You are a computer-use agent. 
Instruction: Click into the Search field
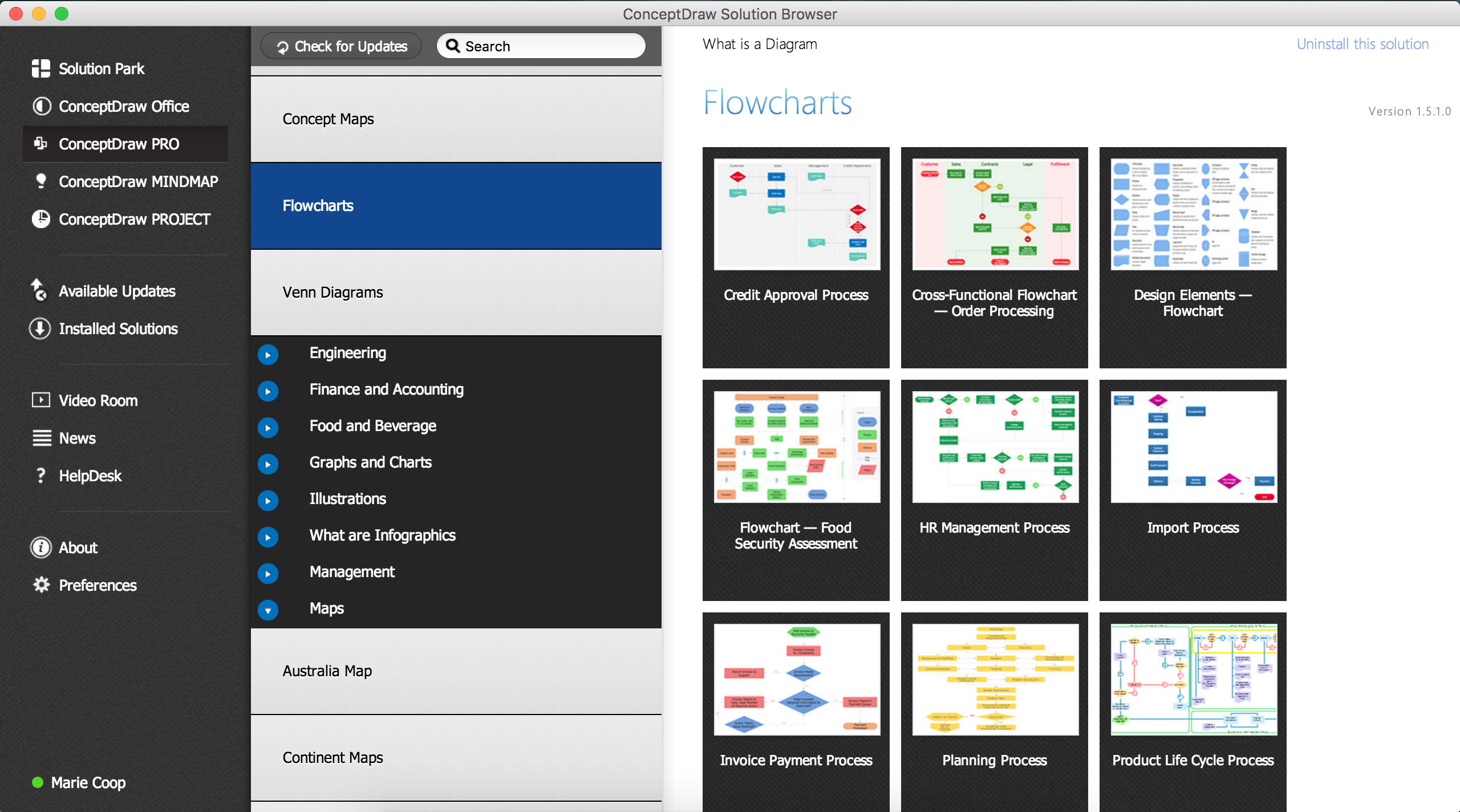click(547, 46)
